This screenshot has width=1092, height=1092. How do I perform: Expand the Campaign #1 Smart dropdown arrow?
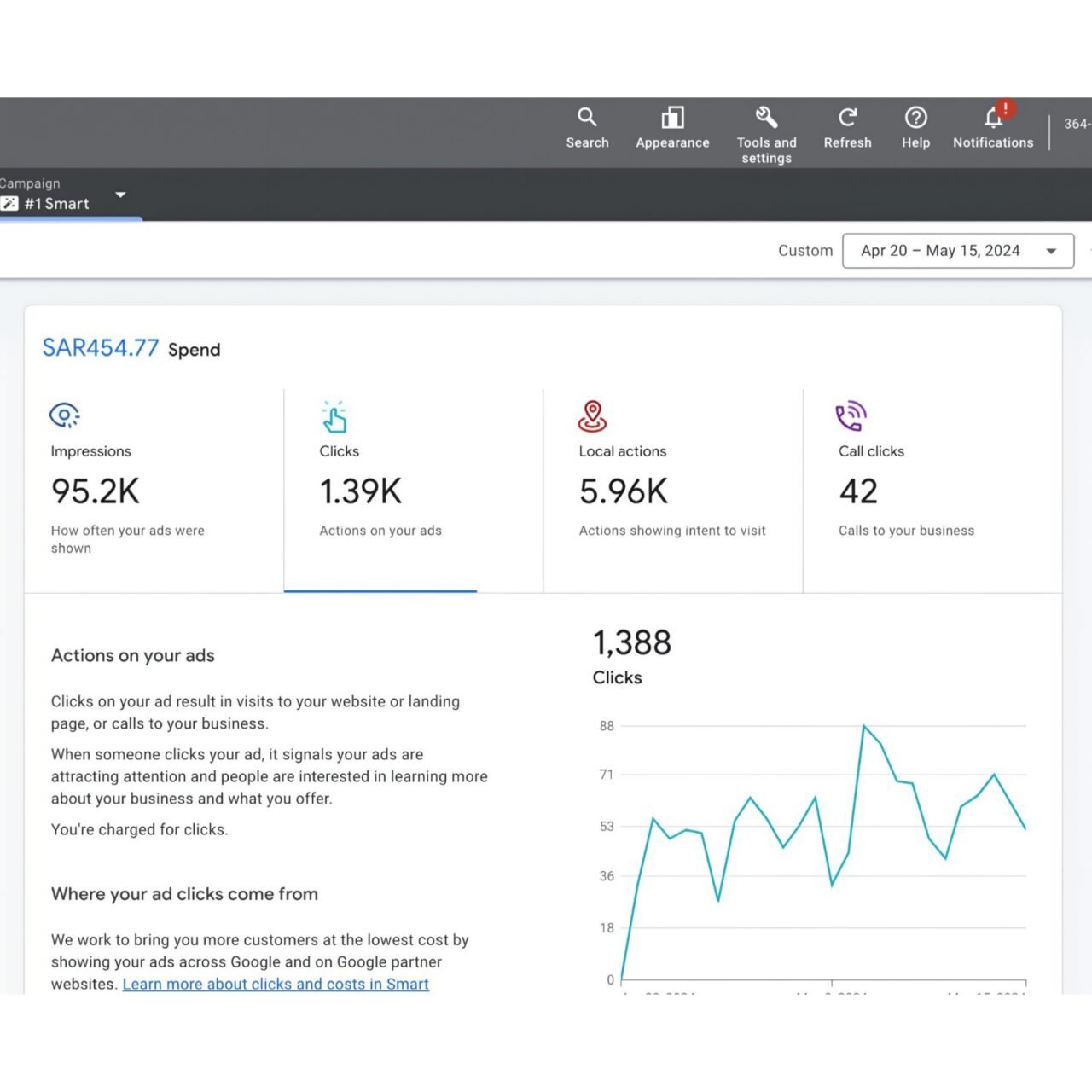point(120,195)
